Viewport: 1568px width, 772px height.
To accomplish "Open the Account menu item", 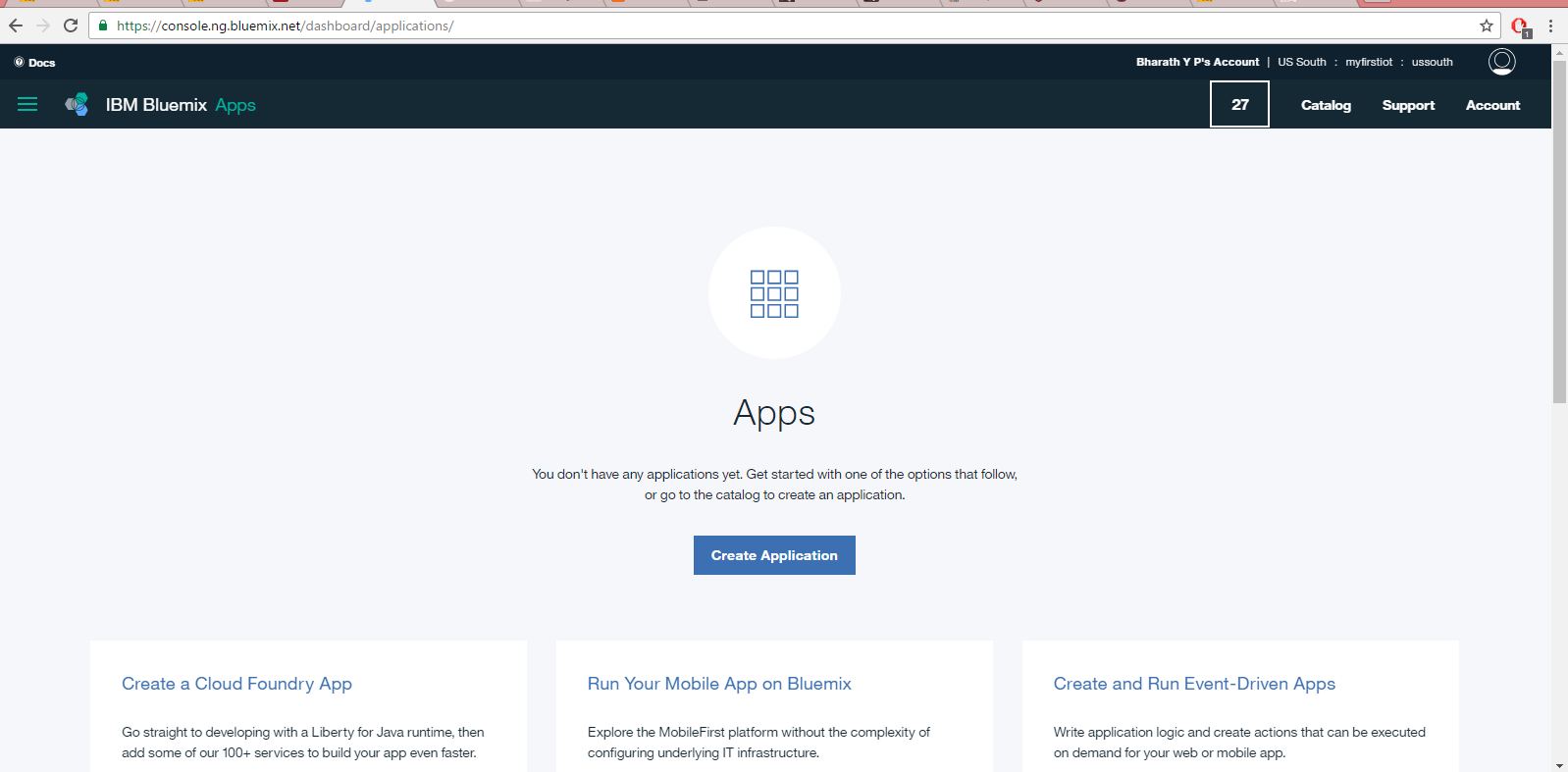I will 1492,105.
